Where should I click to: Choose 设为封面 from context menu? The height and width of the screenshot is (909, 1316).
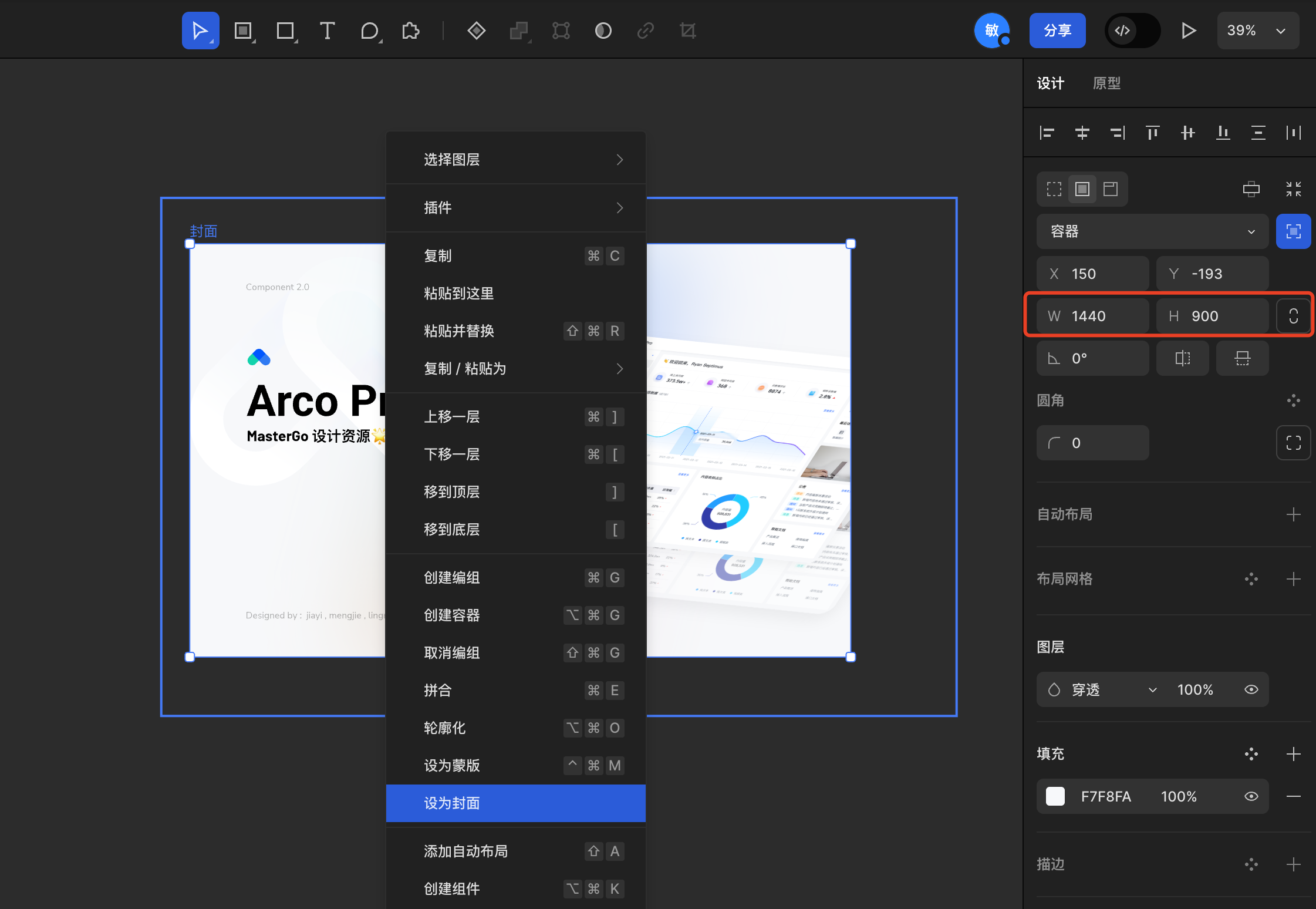pyautogui.click(x=516, y=803)
